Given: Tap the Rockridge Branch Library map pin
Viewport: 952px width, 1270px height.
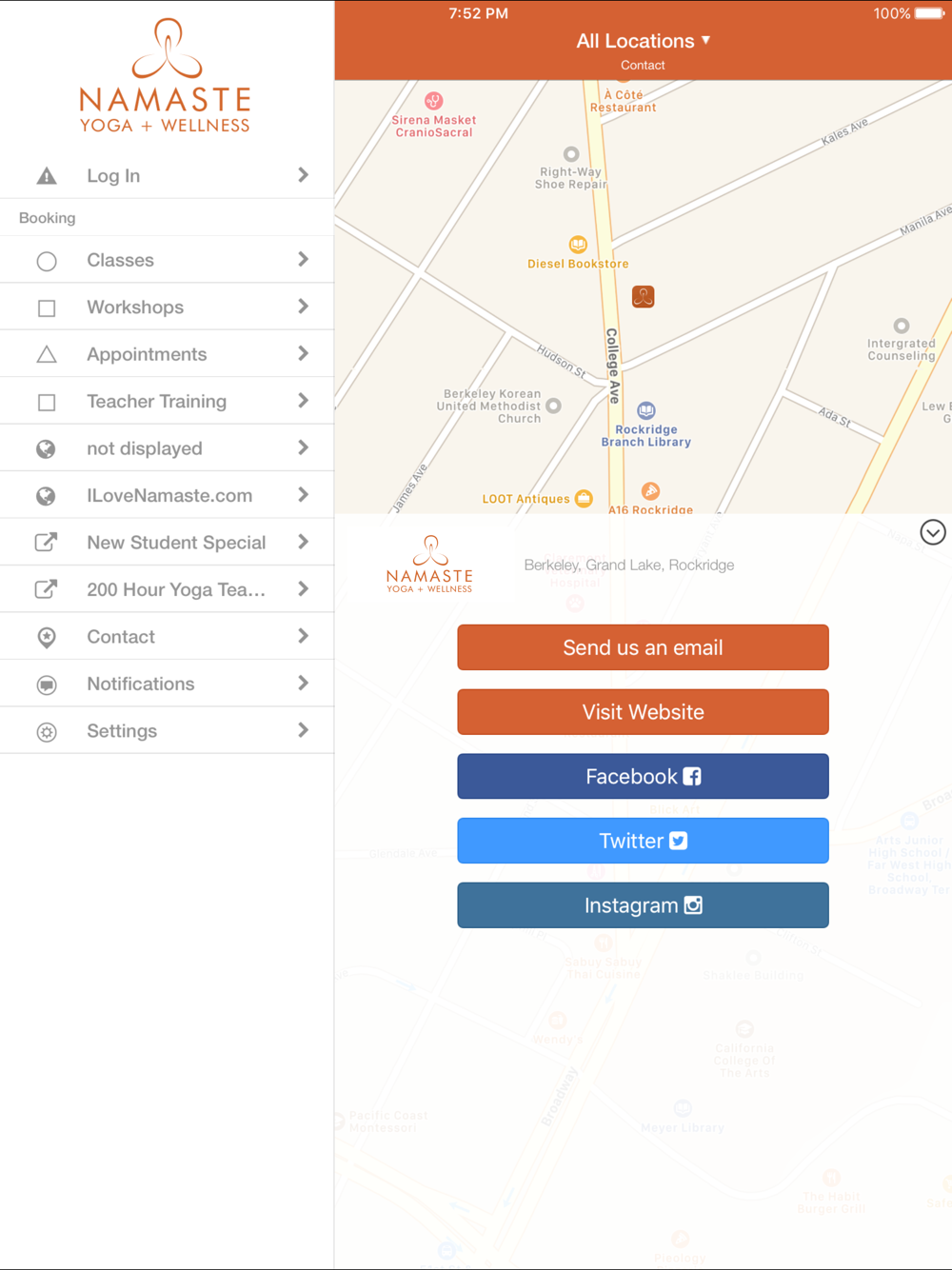Looking at the screenshot, I should pos(646,410).
